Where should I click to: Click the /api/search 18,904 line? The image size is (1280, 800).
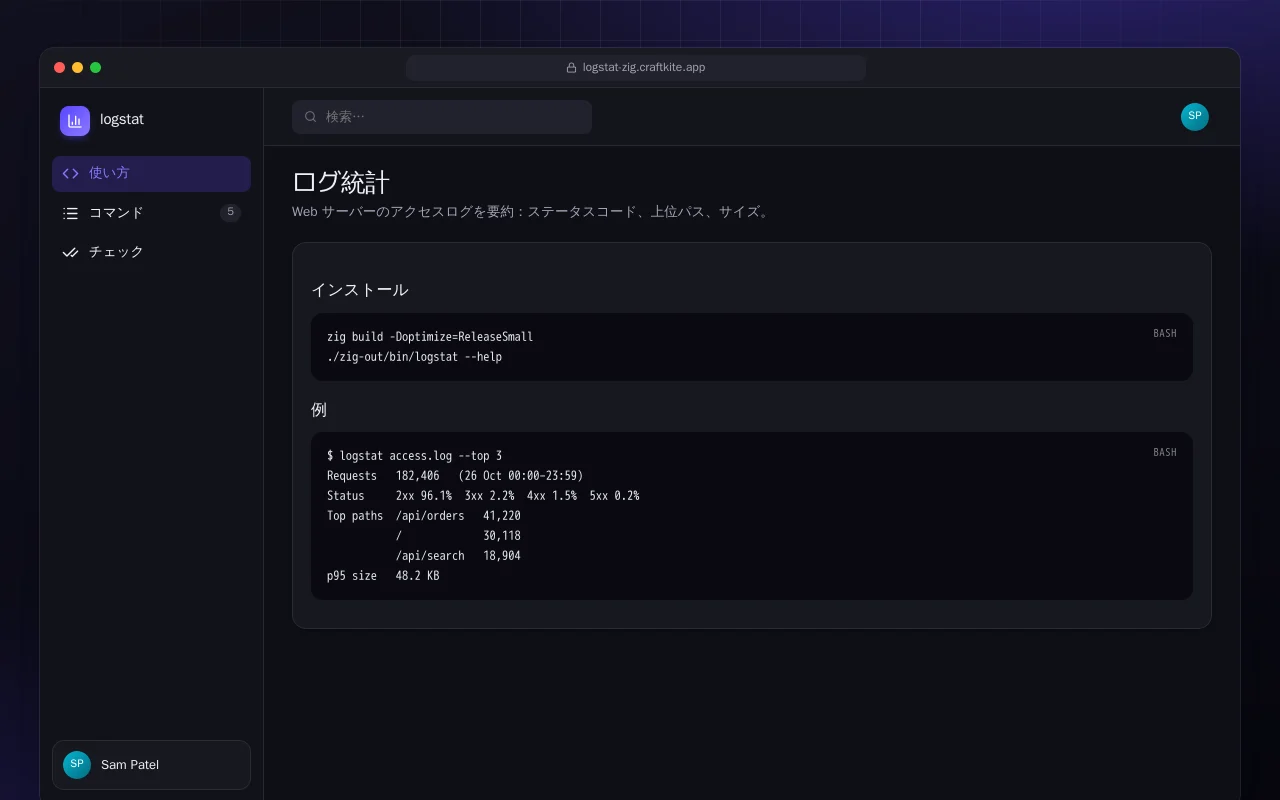click(x=458, y=556)
